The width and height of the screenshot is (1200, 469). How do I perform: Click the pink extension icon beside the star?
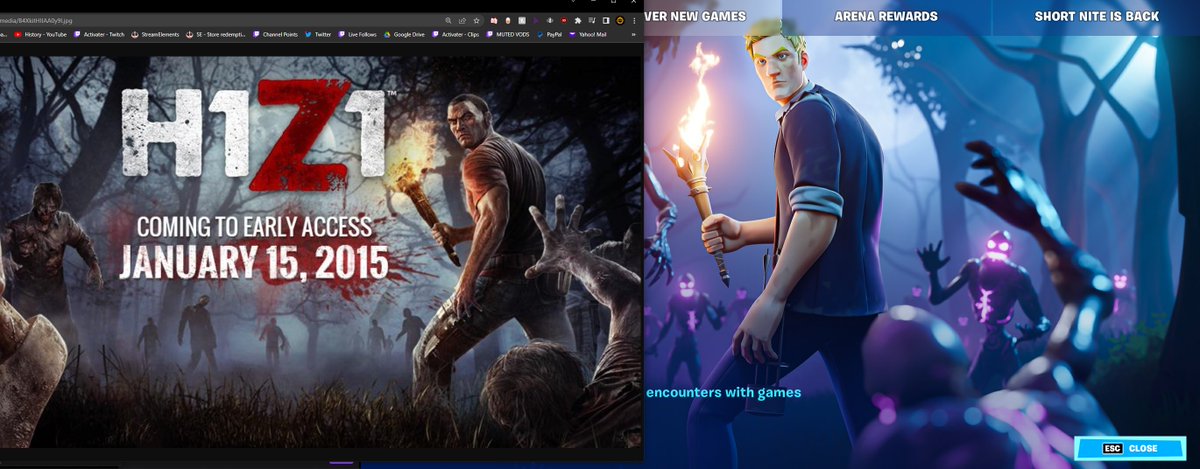click(494, 20)
